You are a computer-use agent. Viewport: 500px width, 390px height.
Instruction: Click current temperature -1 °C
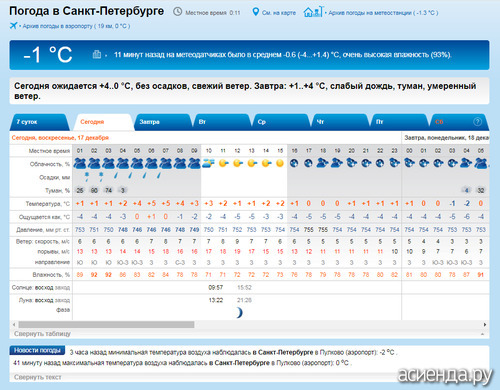pyautogui.click(x=48, y=54)
